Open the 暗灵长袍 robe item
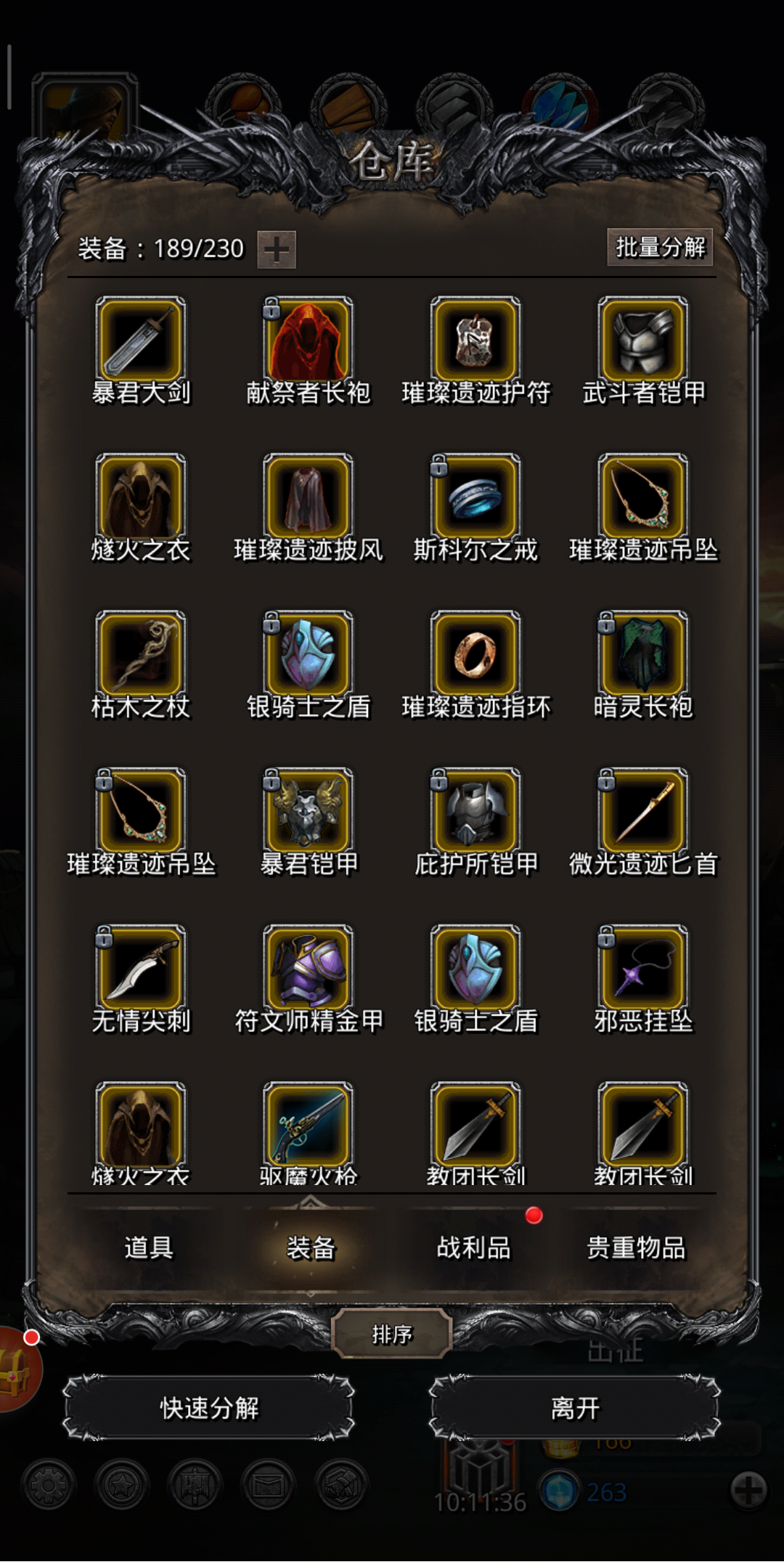The width and height of the screenshot is (784, 1567). click(643, 654)
